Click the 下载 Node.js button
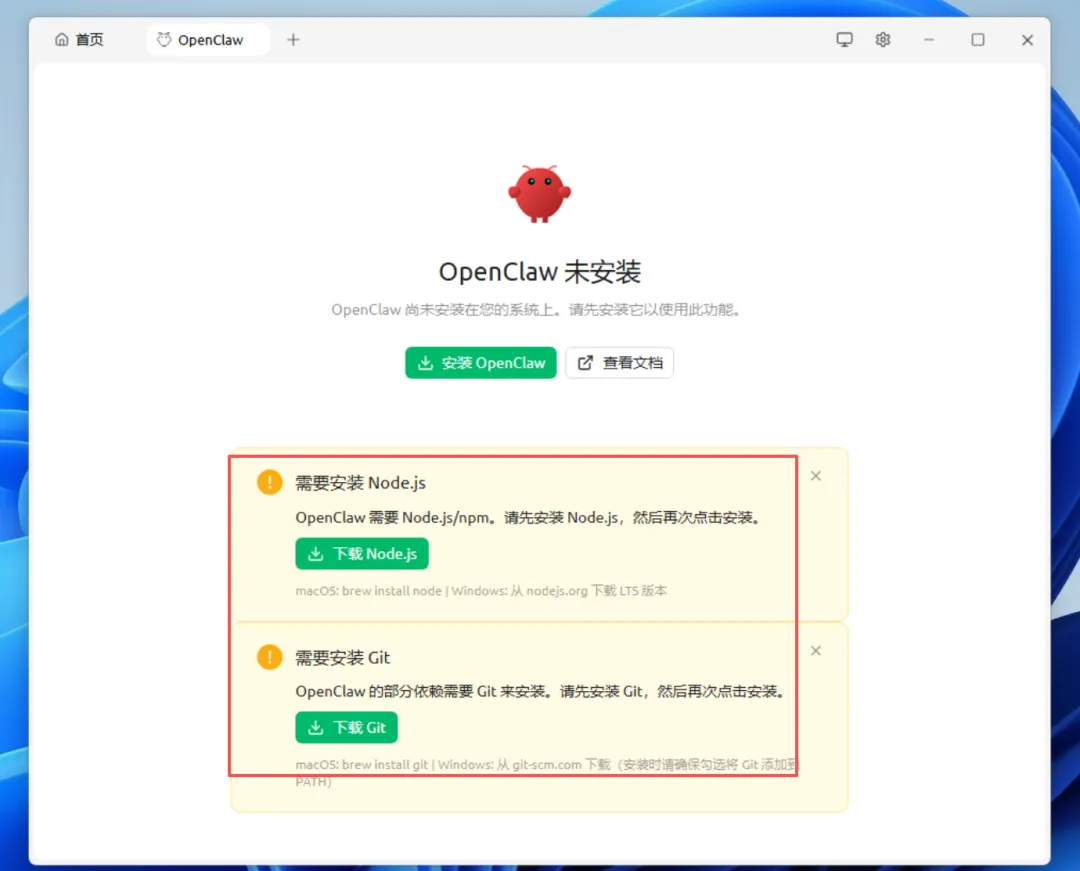The image size is (1080, 871). point(362,554)
